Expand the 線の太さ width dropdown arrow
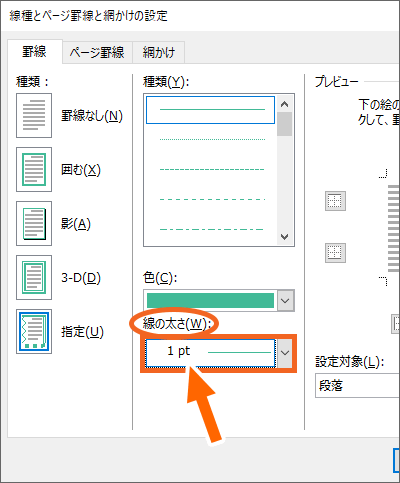This screenshot has width=400, height=483. click(x=285, y=353)
